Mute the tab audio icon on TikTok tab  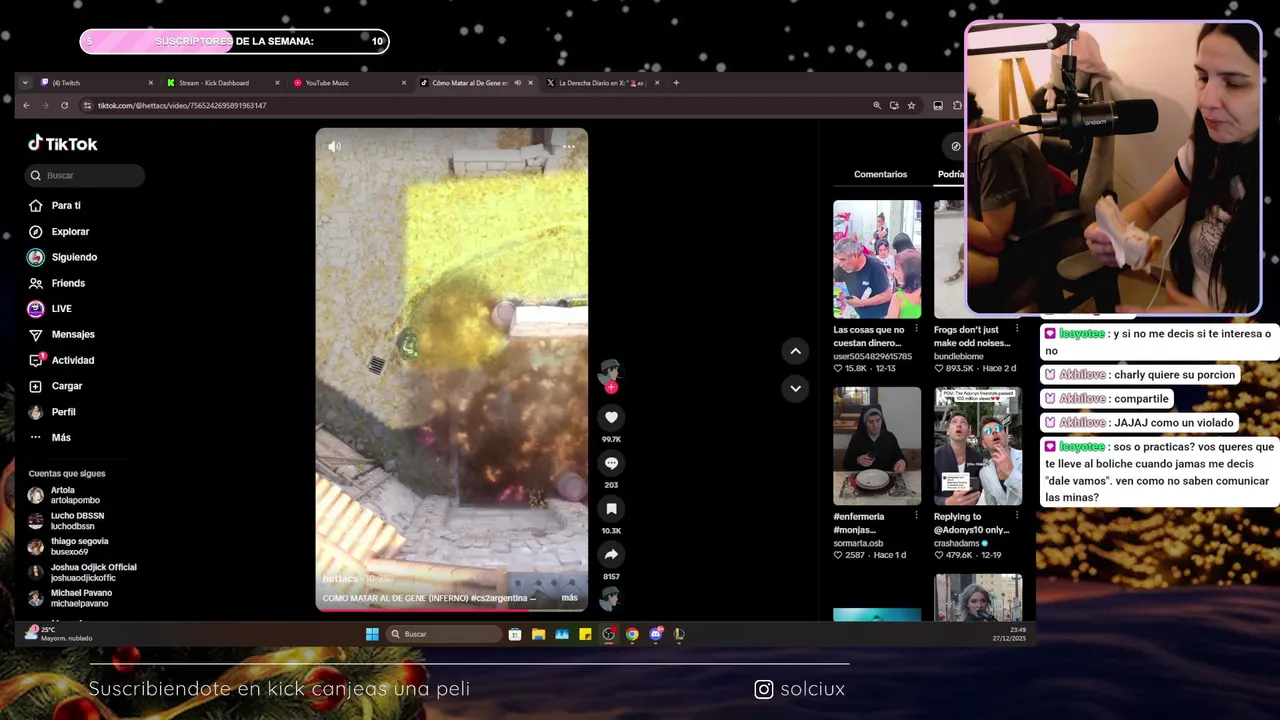(x=517, y=83)
